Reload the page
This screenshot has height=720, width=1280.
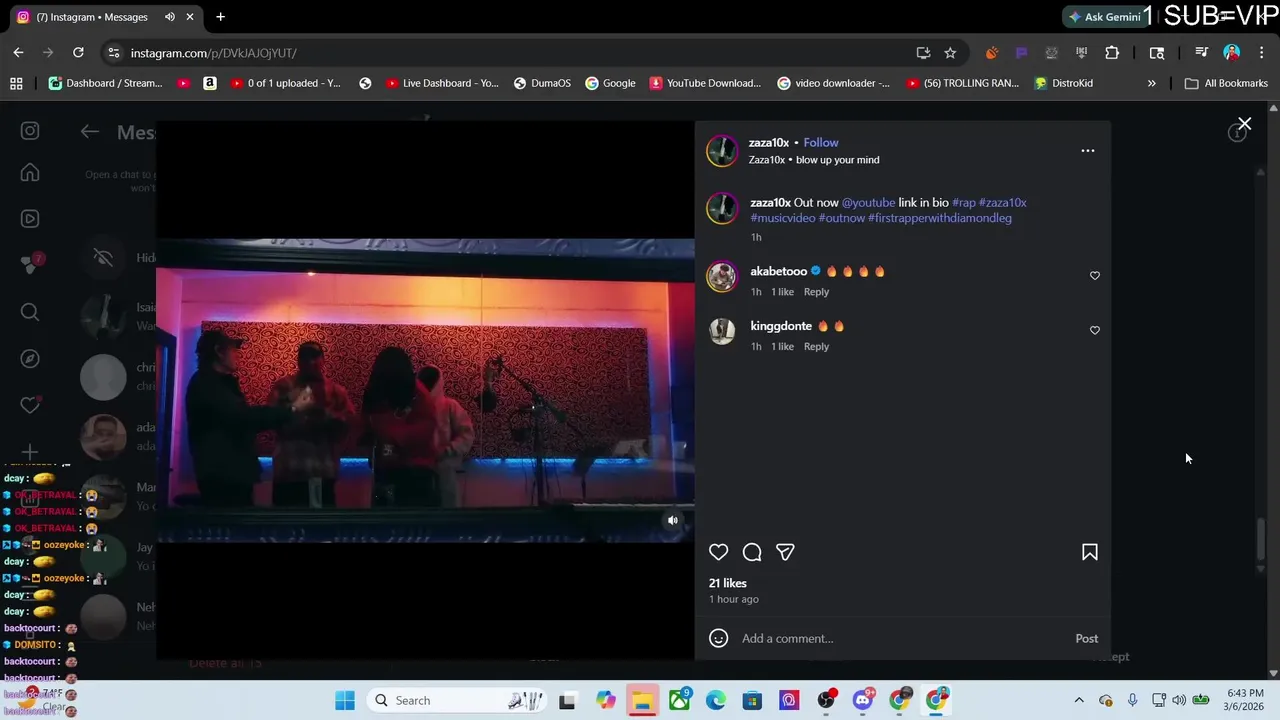click(78, 53)
